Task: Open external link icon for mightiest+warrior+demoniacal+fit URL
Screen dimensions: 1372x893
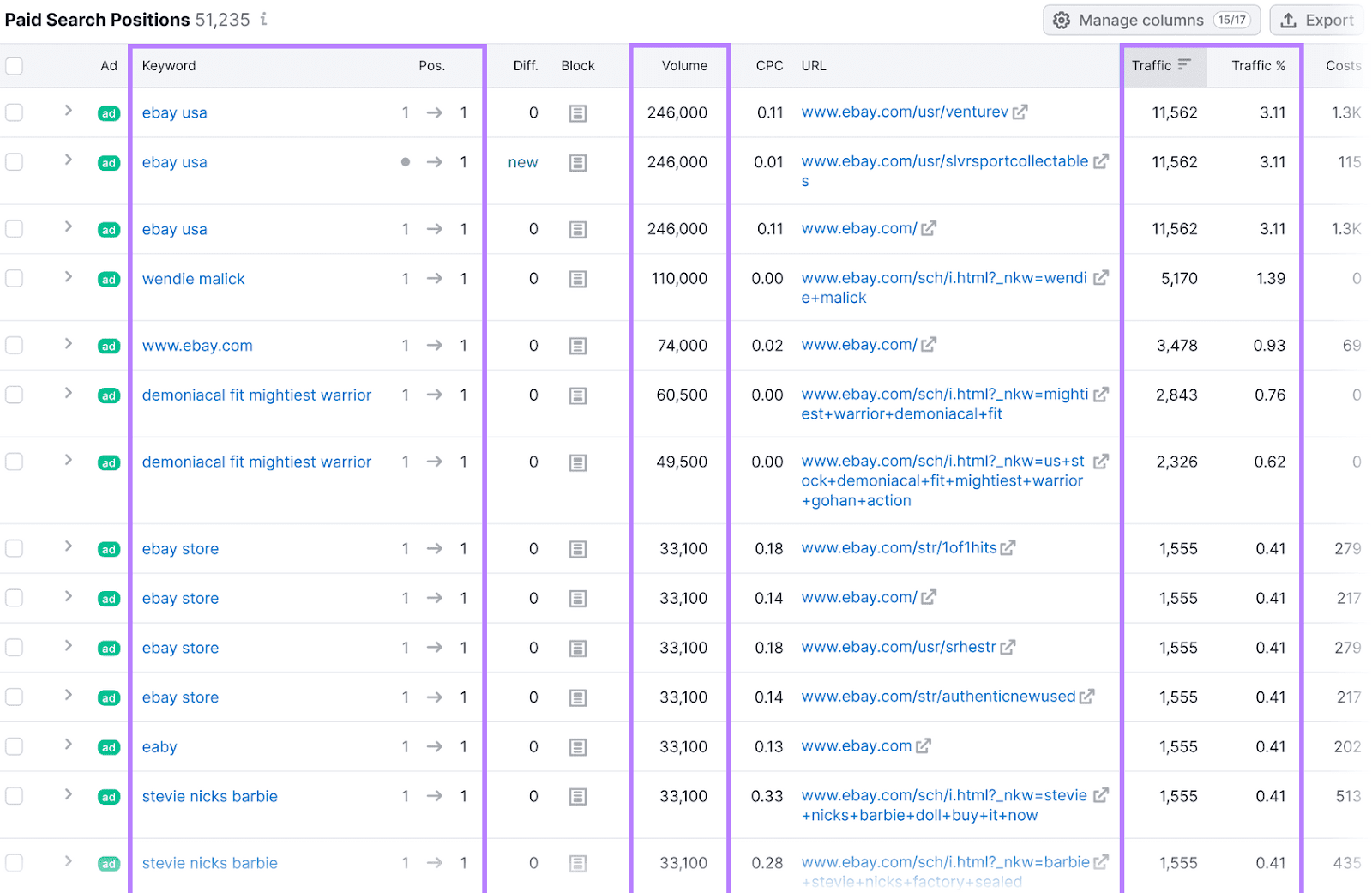Action: [1101, 395]
